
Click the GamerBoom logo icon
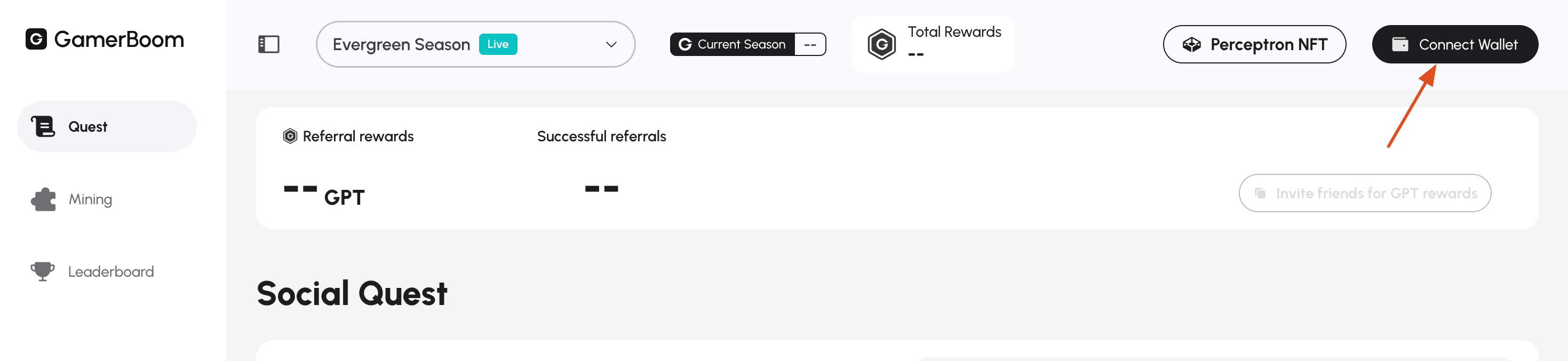36,39
